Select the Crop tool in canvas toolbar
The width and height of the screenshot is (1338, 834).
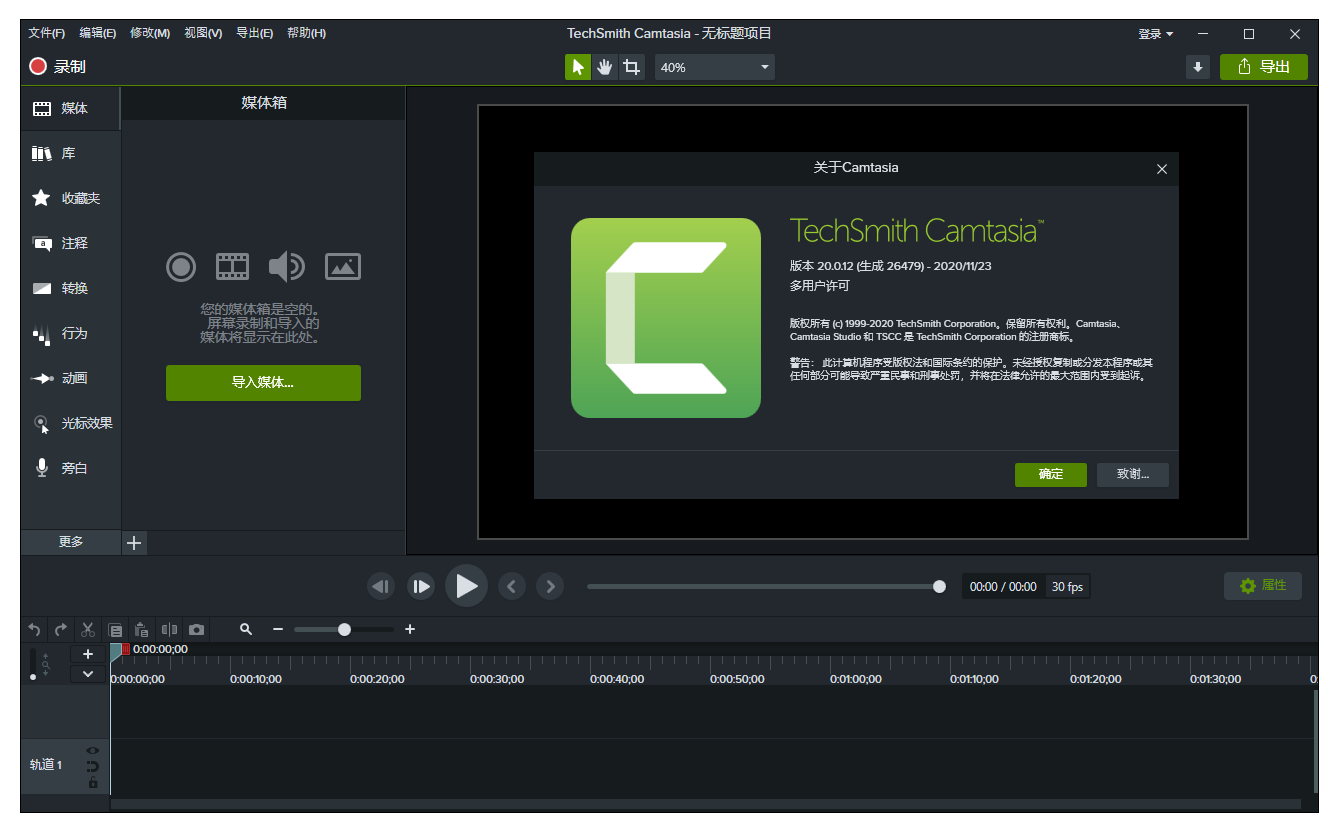(631, 67)
